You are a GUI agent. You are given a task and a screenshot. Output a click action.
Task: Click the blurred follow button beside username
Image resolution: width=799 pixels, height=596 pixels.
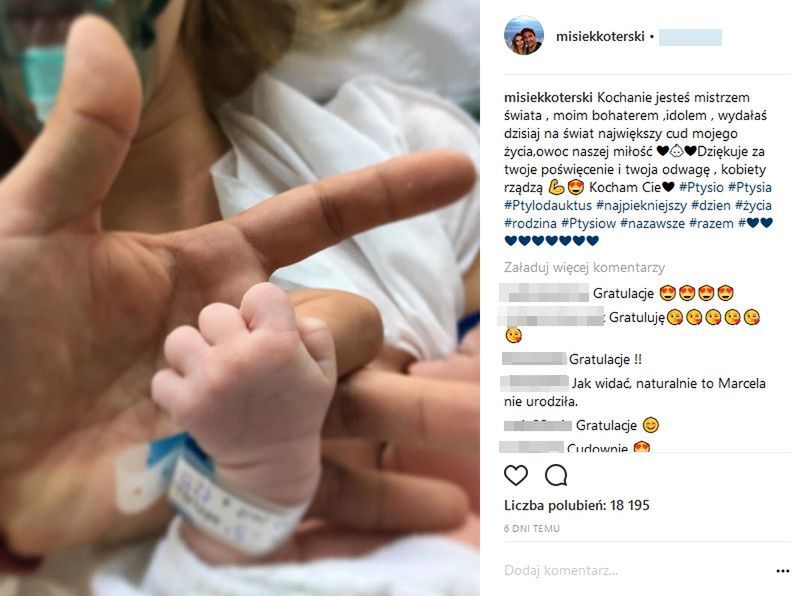pos(690,37)
